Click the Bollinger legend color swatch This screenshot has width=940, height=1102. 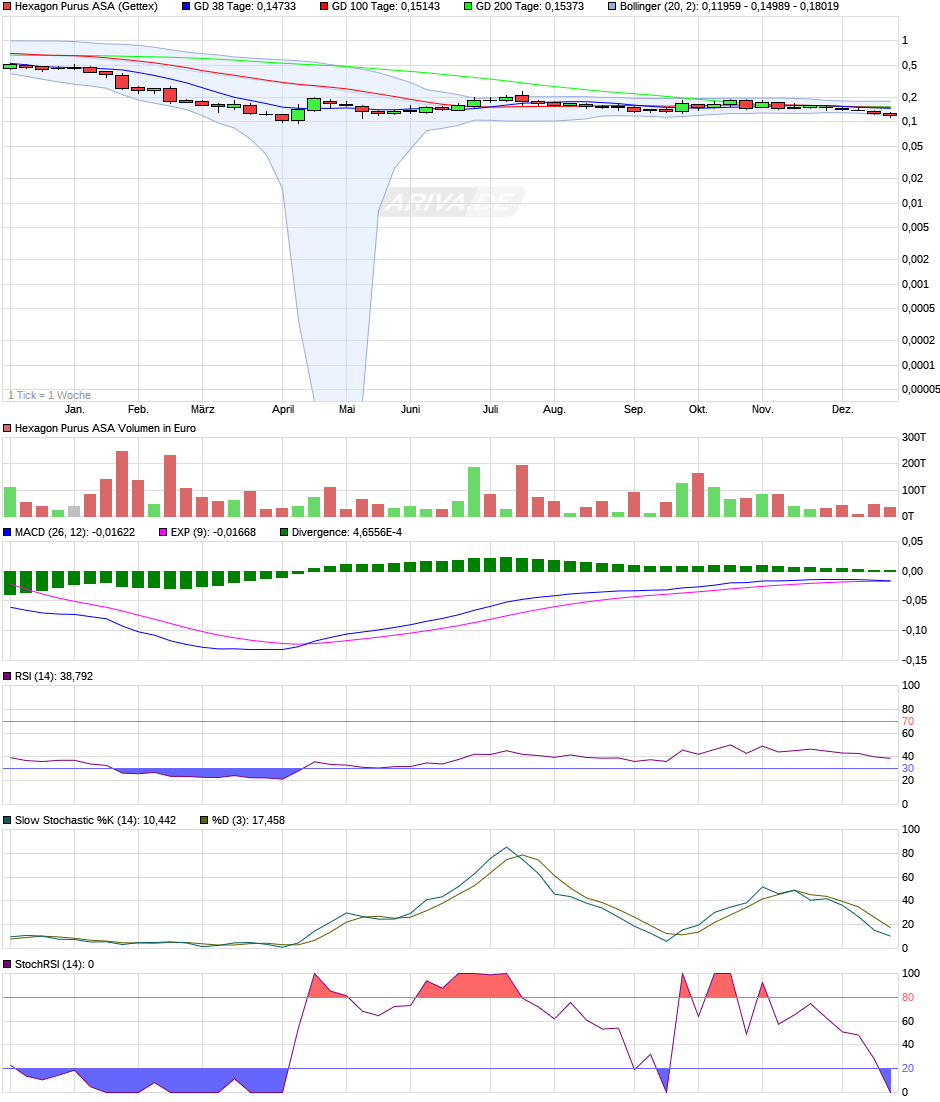612,6
